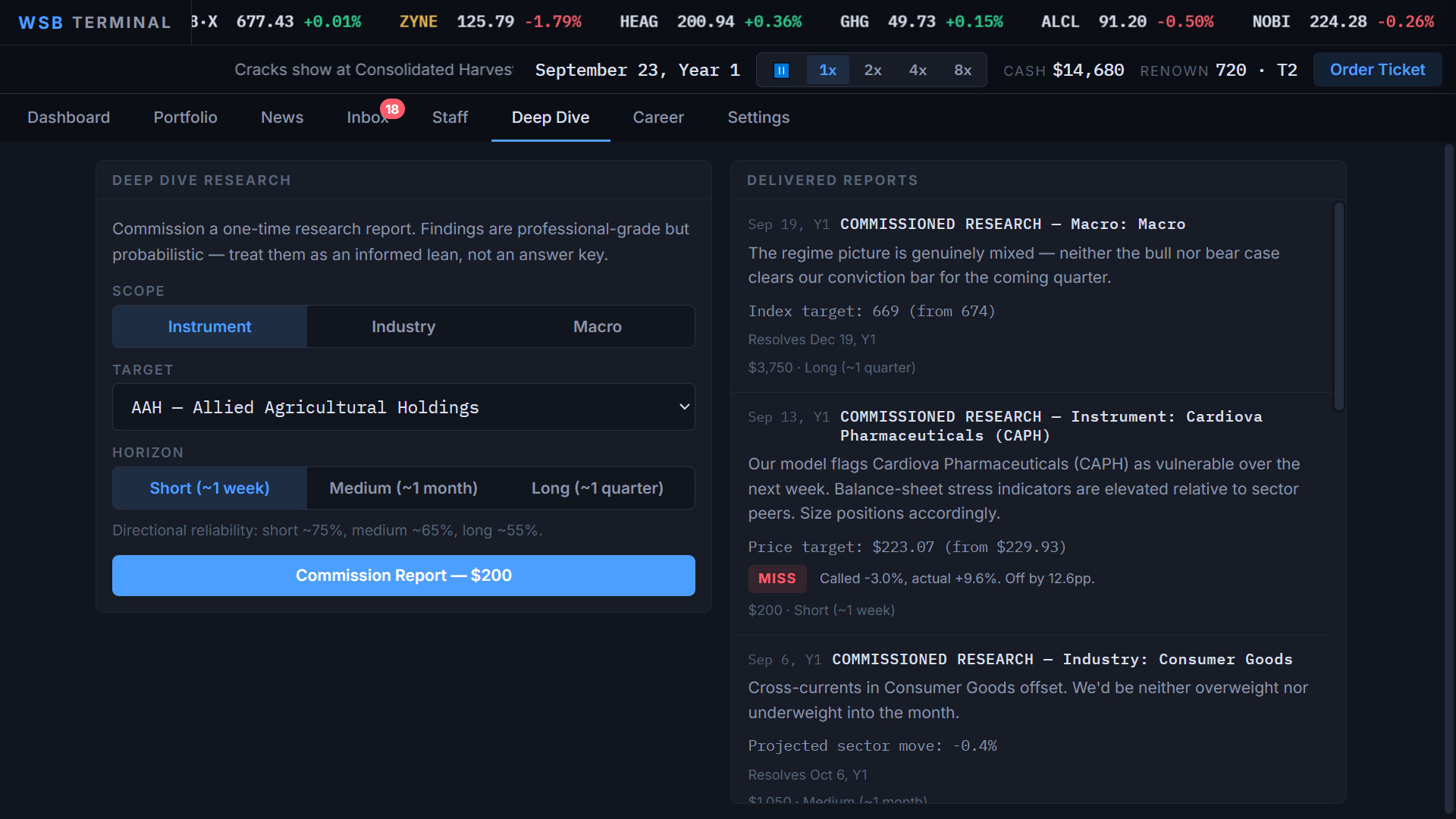The width and height of the screenshot is (1456, 819).
Task: Open the Cardiova Pharmaceuticals report title
Action: tap(1051, 426)
